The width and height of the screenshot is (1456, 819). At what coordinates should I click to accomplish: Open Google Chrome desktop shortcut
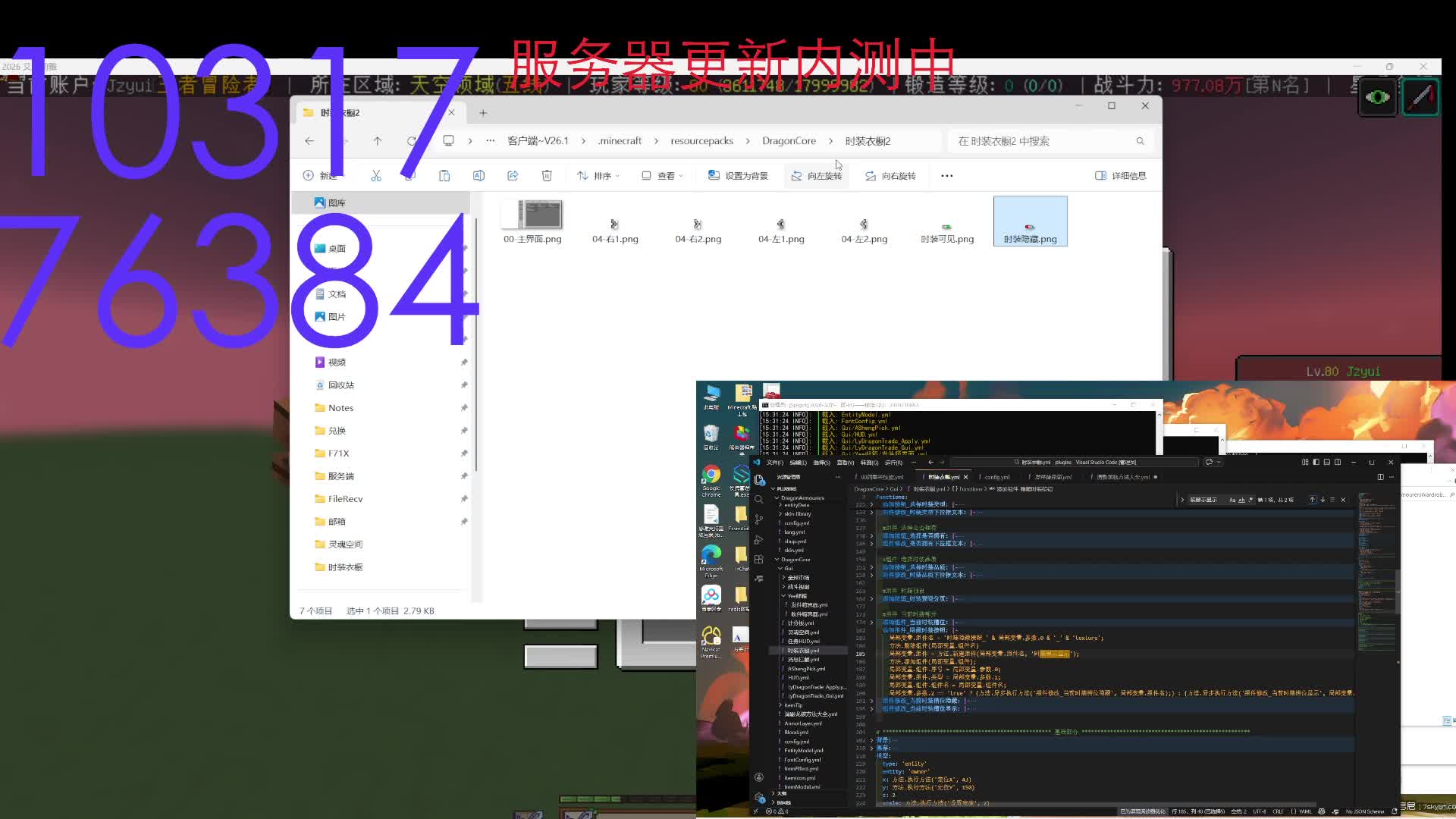[x=711, y=475]
